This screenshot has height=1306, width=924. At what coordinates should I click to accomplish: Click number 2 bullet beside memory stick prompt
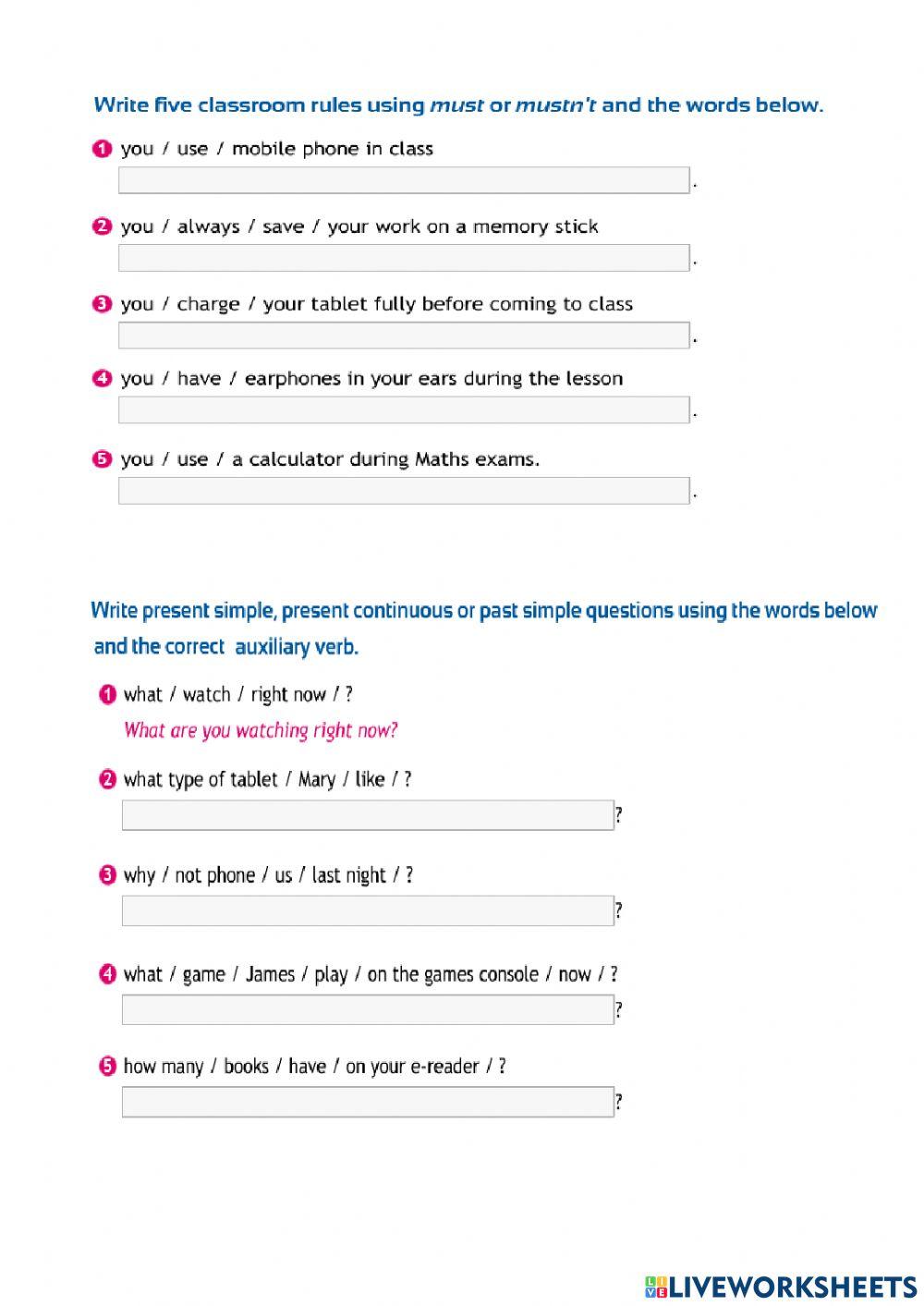click(x=102, y=226)
